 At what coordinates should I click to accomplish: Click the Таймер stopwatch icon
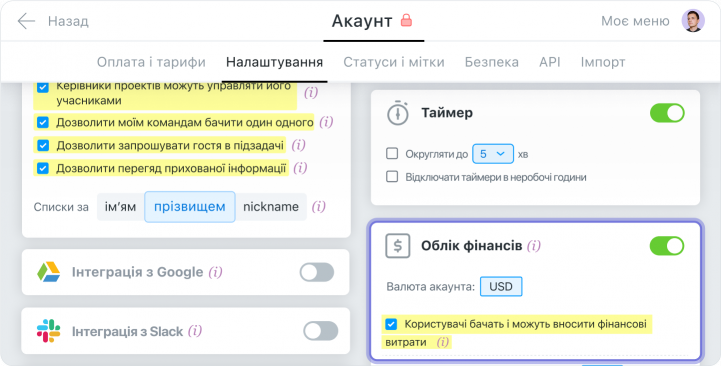pos(398,113)
